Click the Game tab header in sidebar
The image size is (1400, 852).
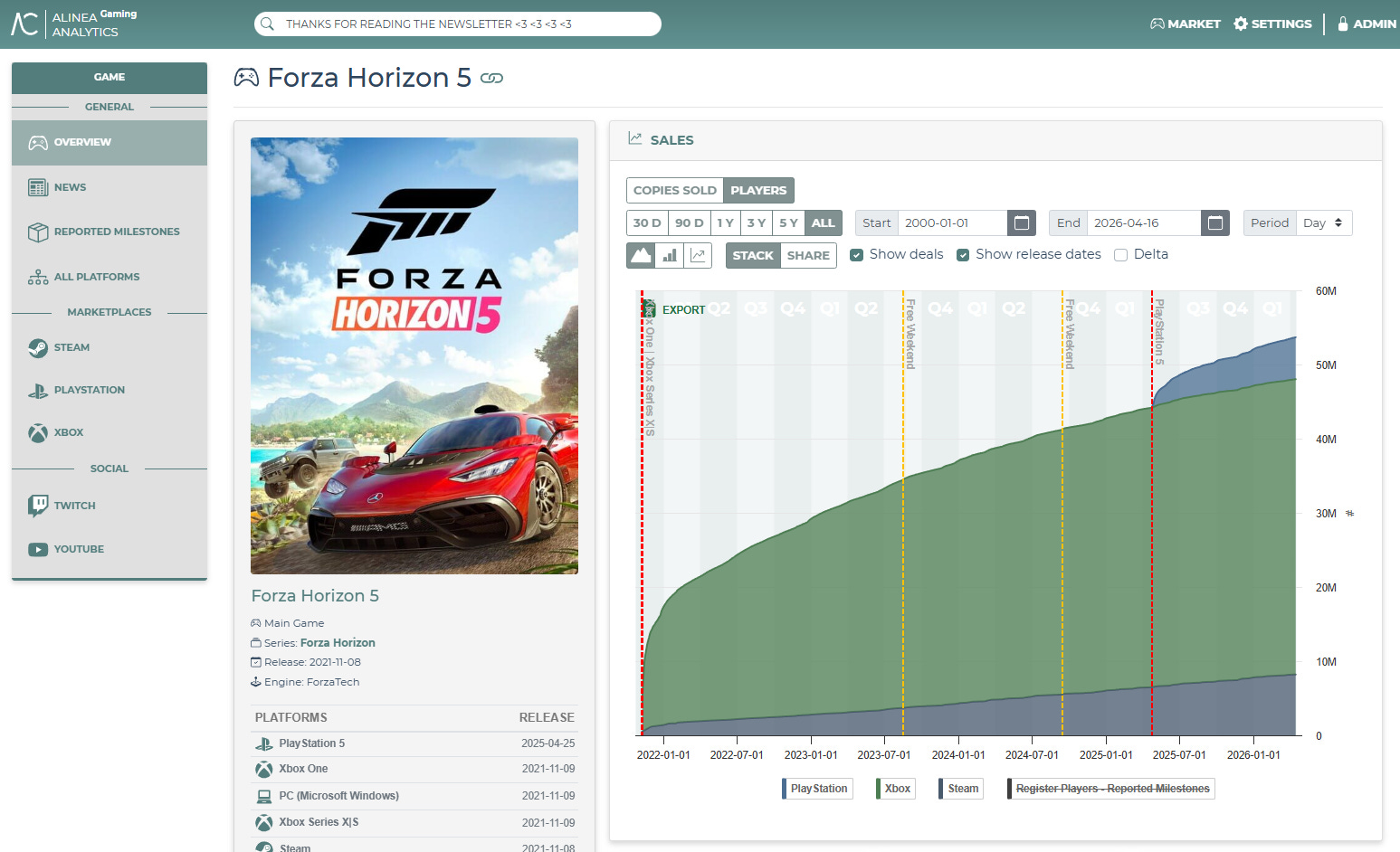[x=110, y=78]
